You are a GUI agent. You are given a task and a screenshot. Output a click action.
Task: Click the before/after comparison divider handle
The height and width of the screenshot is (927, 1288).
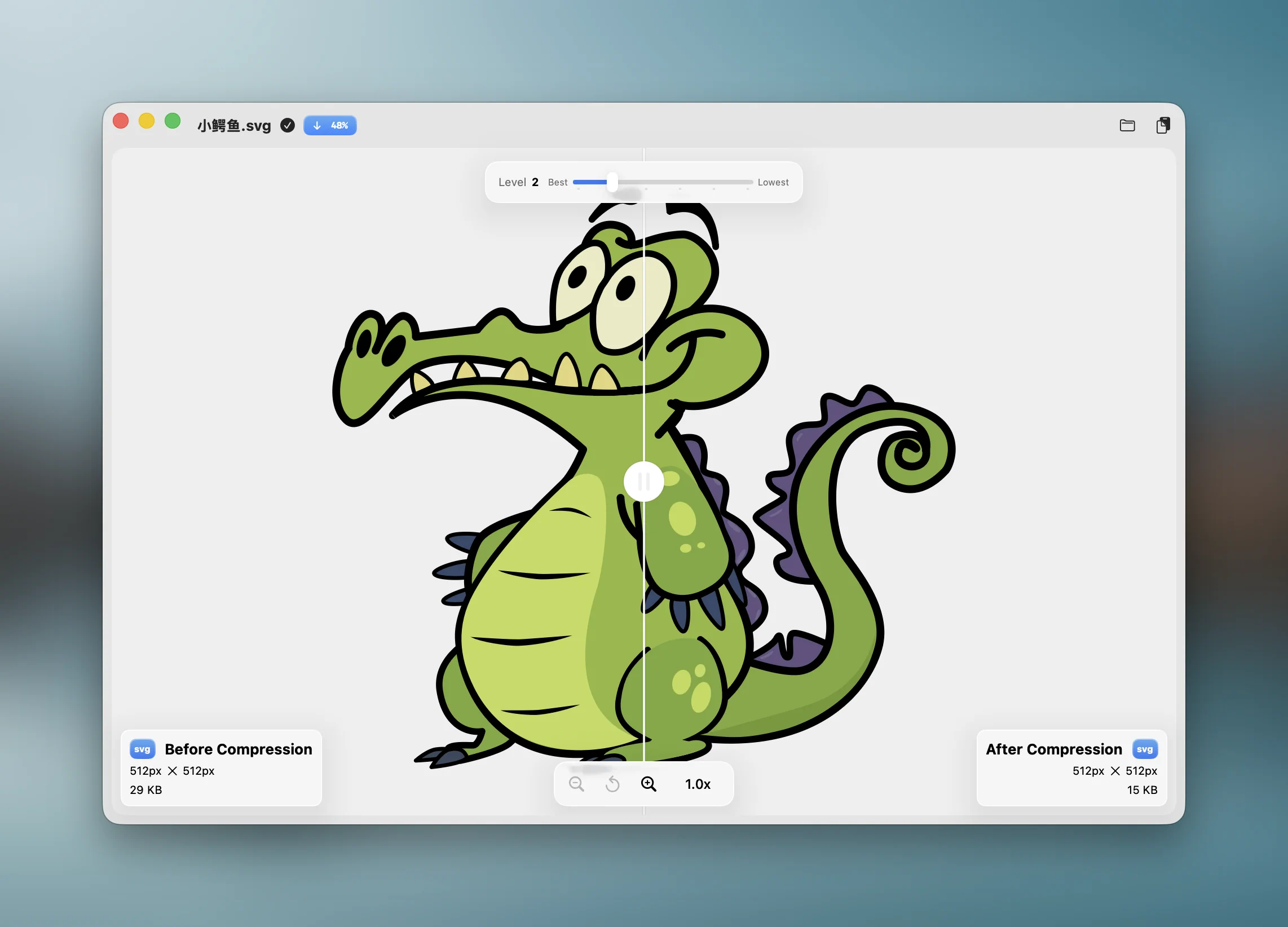point(643,481)
